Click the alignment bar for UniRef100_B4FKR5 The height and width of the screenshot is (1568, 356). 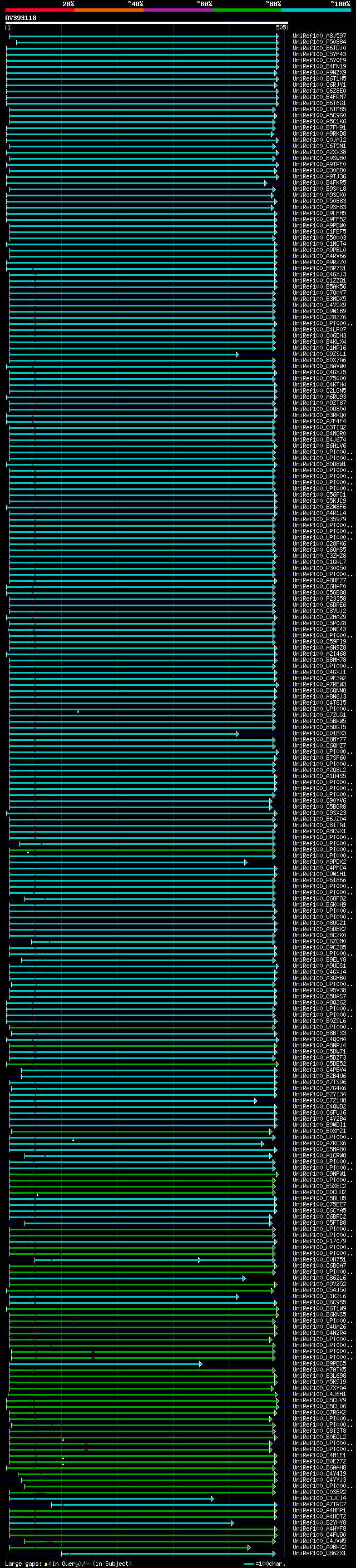point(136,183)
